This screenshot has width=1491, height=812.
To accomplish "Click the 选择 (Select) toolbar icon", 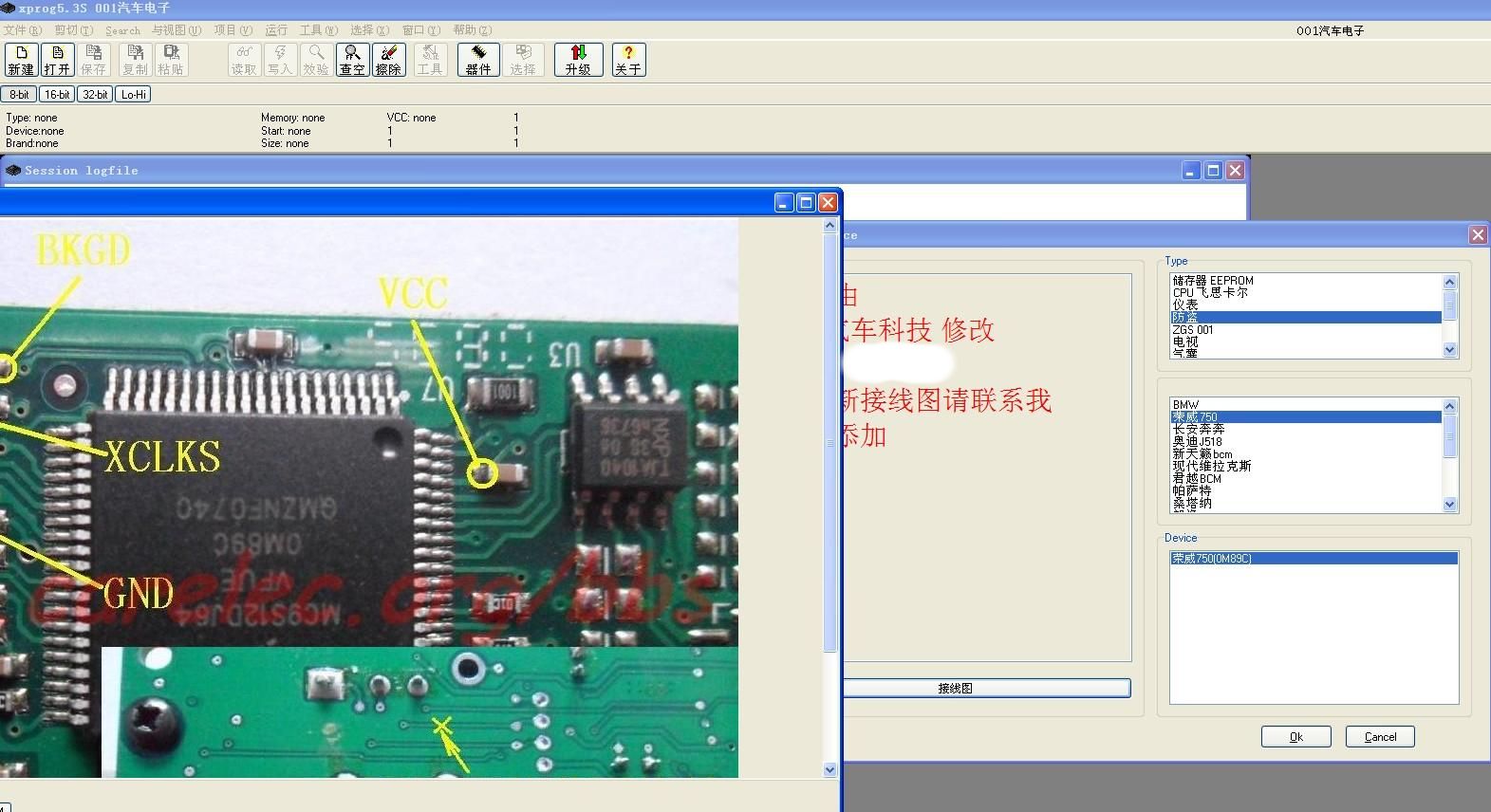I will (523, 60).
